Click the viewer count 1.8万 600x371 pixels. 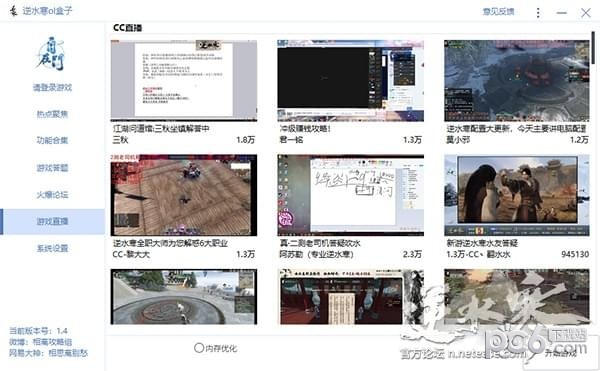(x=246, y=140)
